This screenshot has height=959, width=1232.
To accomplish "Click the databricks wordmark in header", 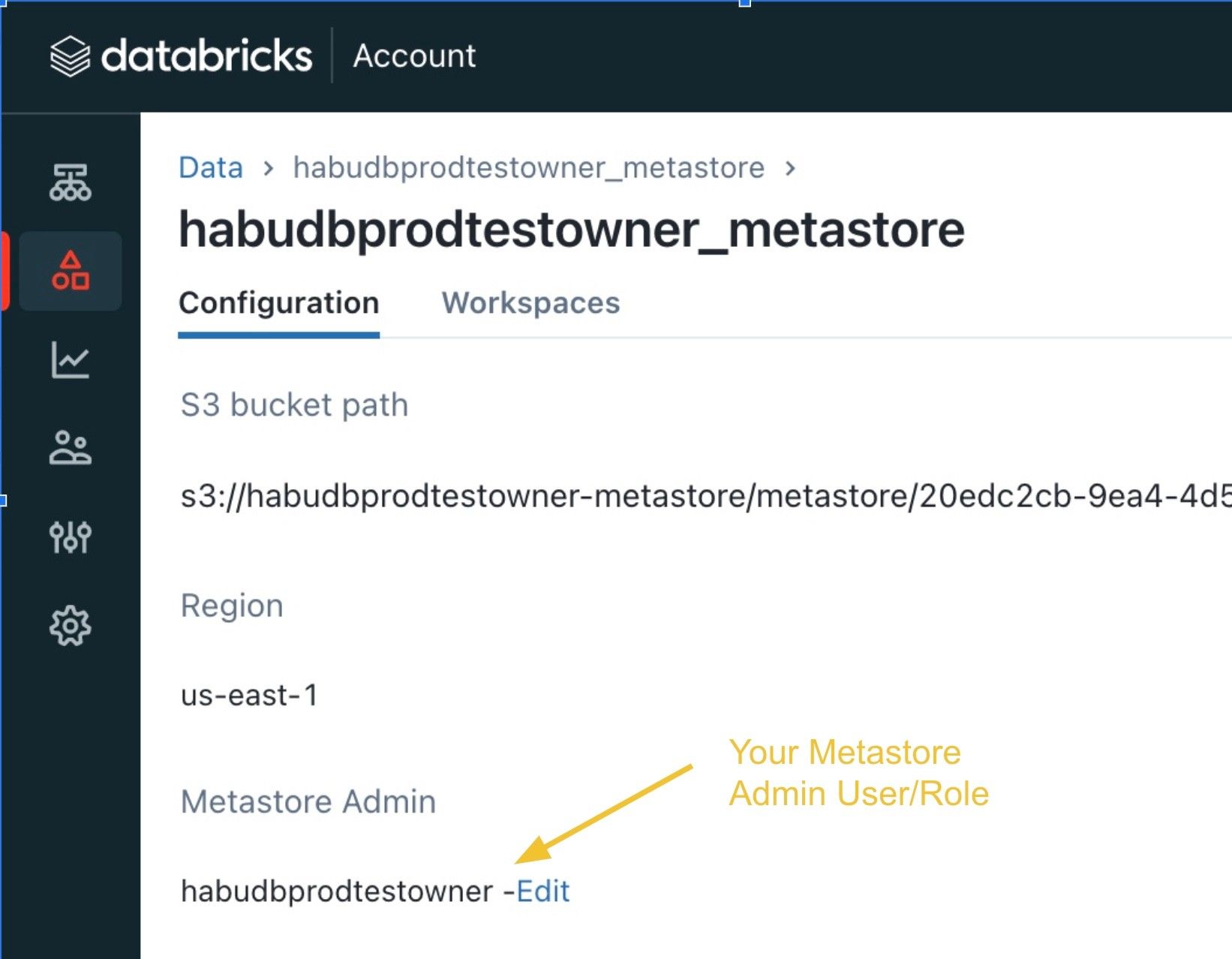I will pos(206,56).
